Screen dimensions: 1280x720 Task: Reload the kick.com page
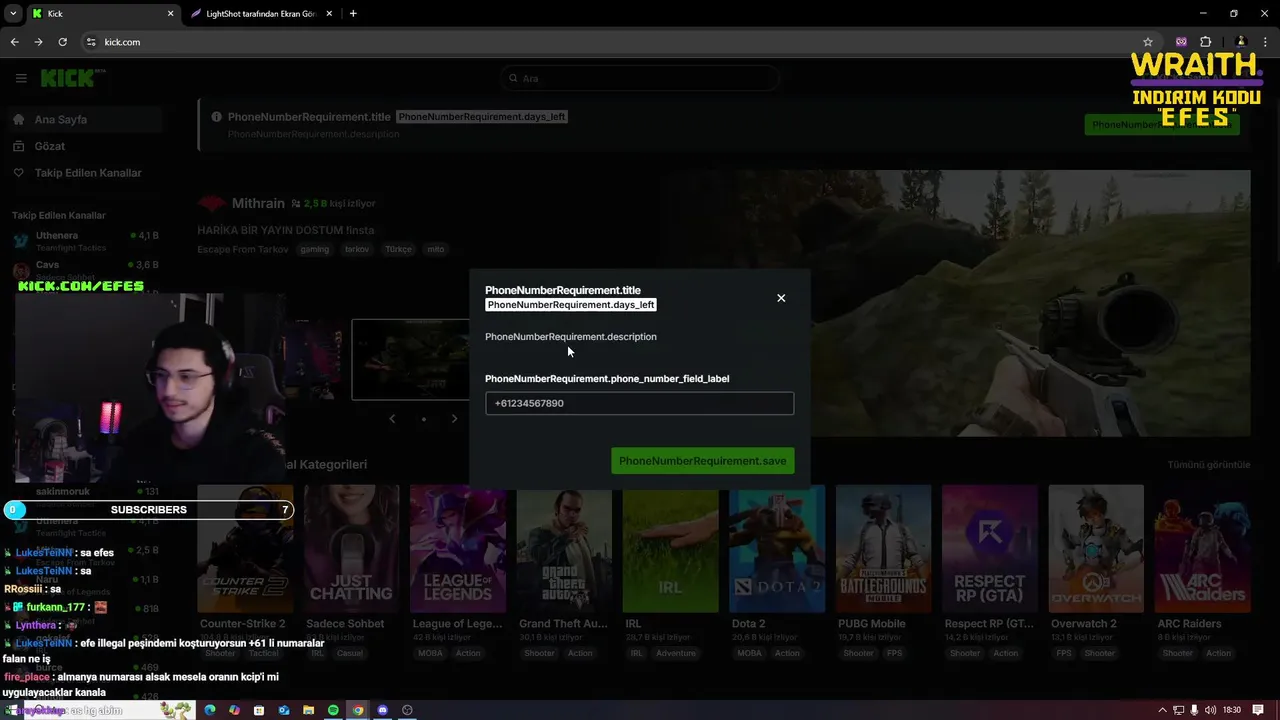[x=62, y=42]
